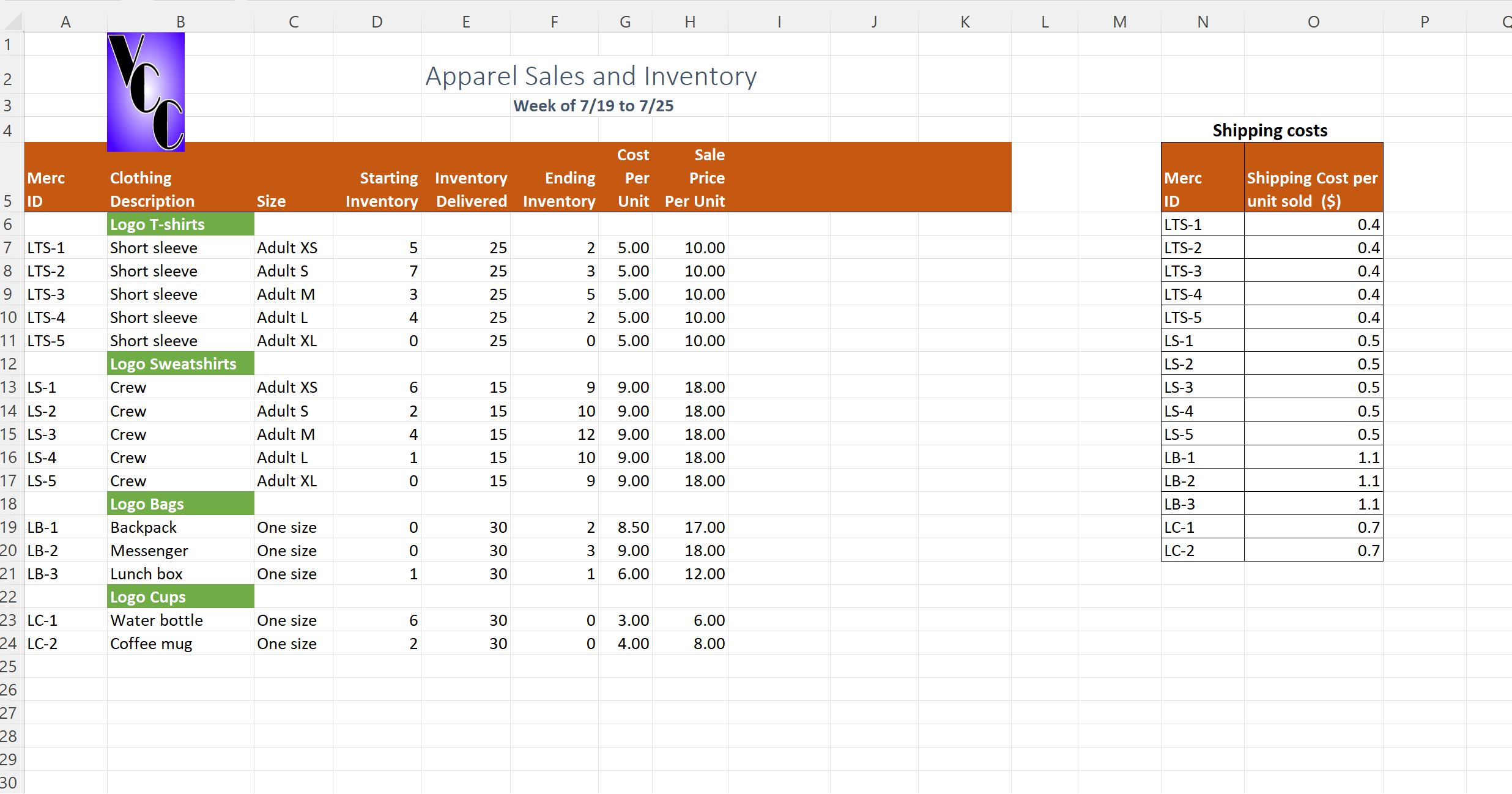This screenshot has width=1512, height=794.
Task: Click the VCC logo image
Action: tap(146, 92)
